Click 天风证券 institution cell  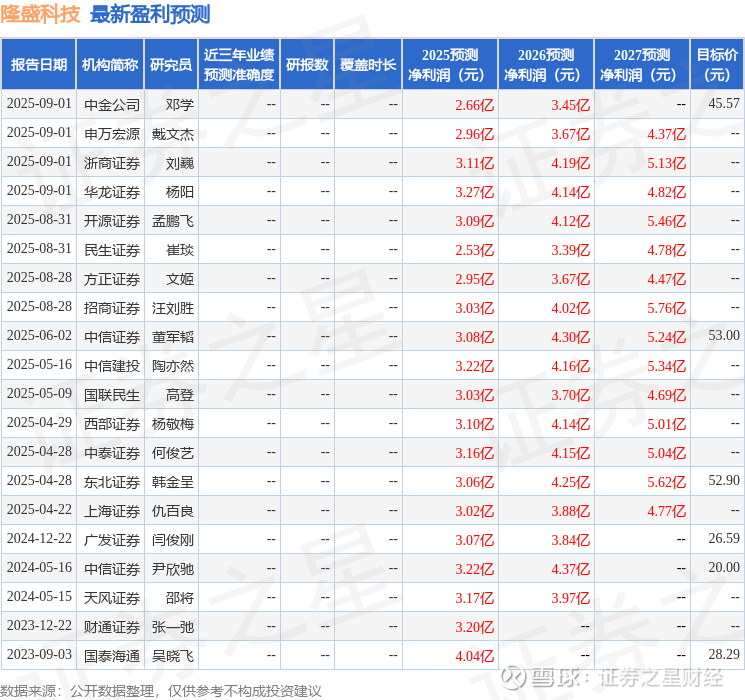coord(112,598)
